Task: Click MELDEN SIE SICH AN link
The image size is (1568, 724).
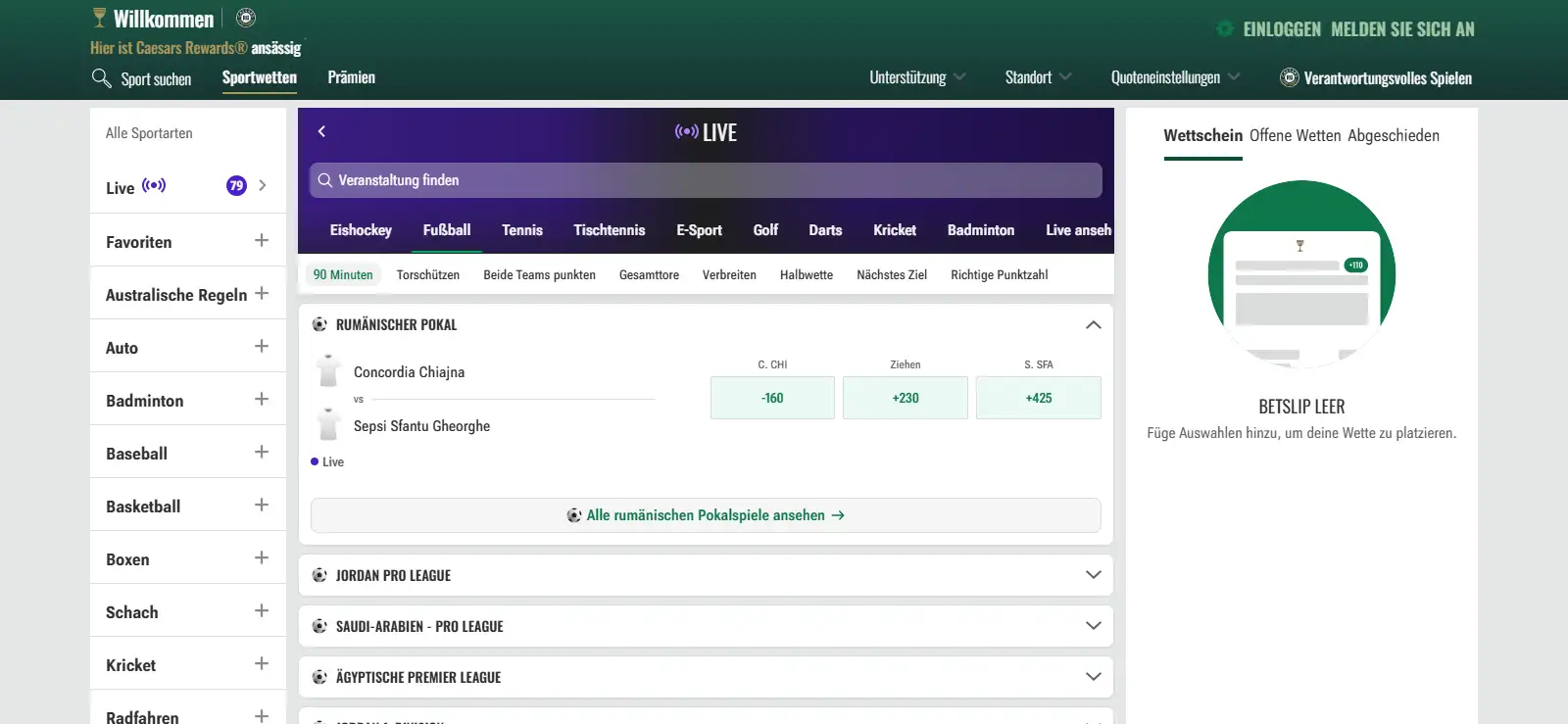Action: coord(1402,29)
